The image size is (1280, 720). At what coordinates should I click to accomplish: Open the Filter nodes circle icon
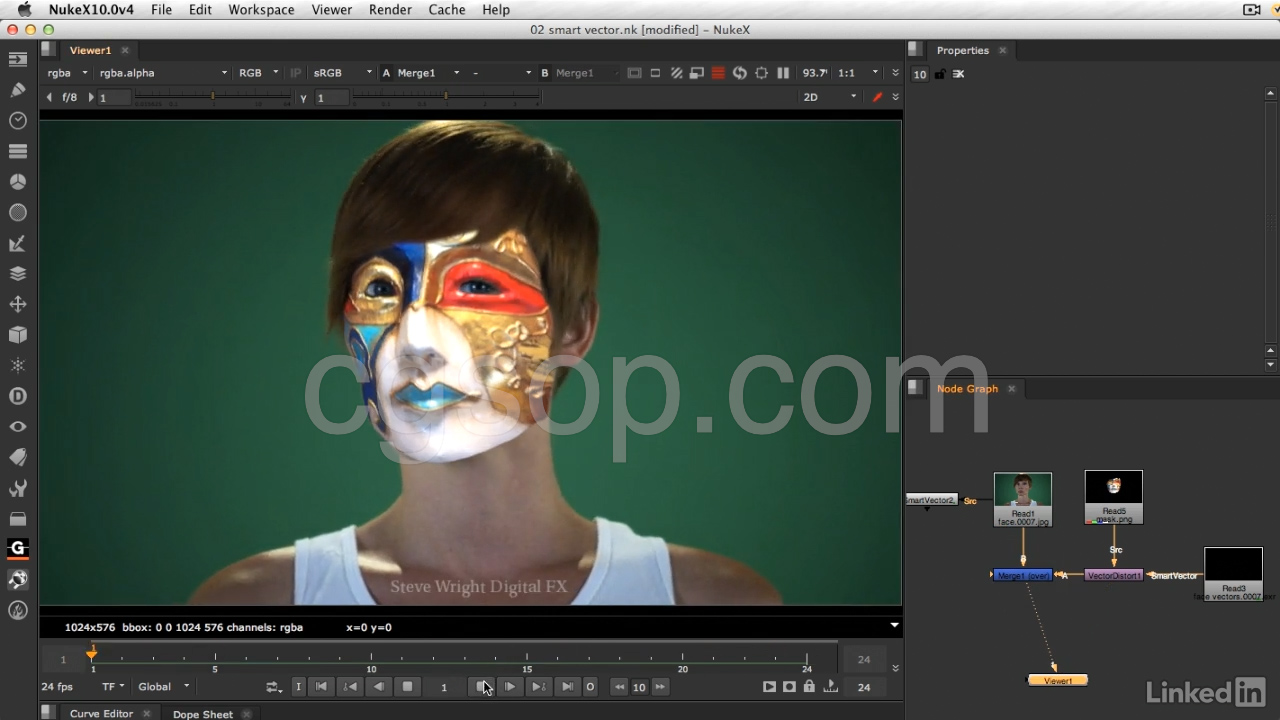18,212
